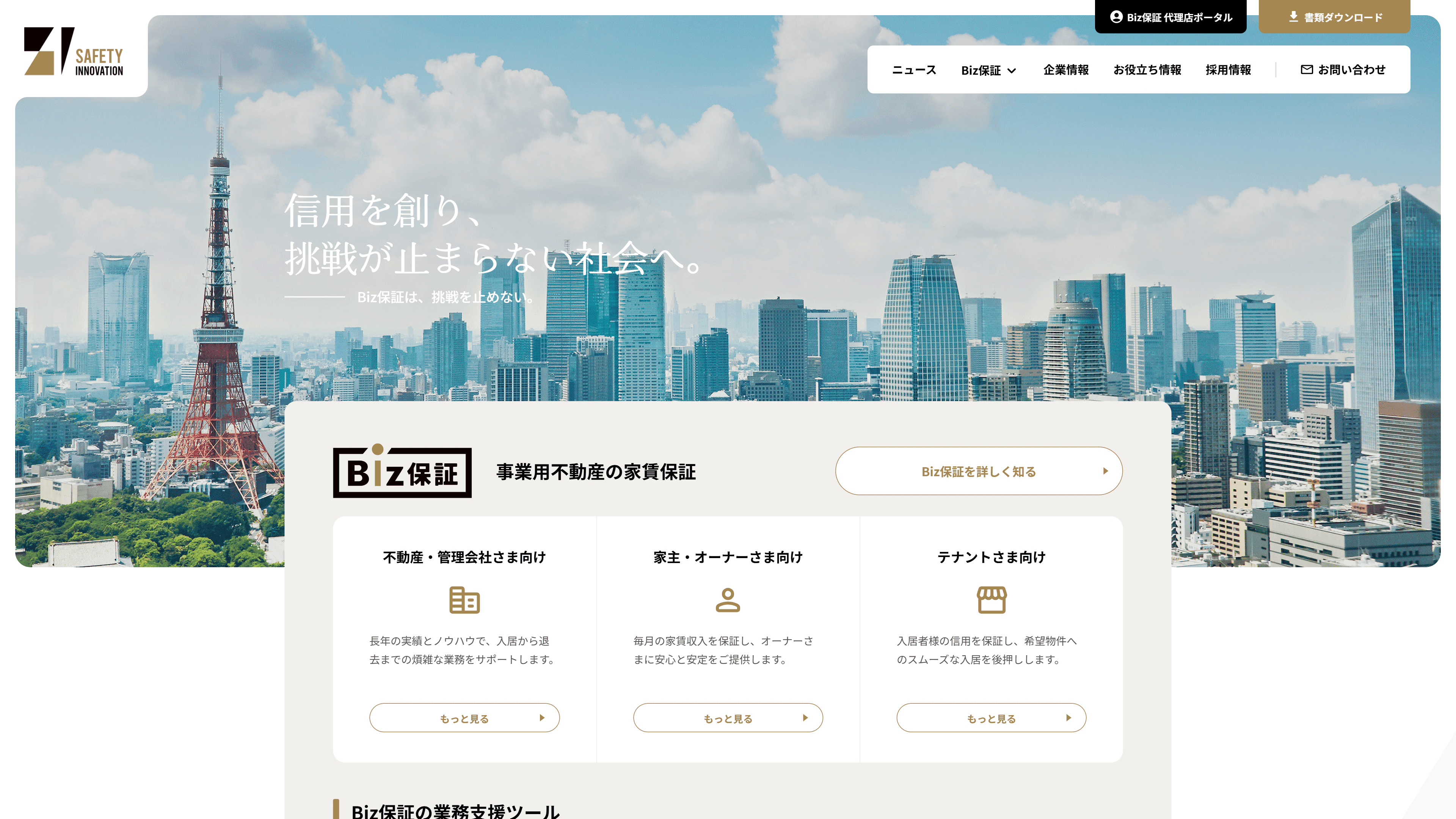Click the building icon for 不動産・管理会社さま向け
The height and width of the screenshot is (819, 1456).
point(464,600)
